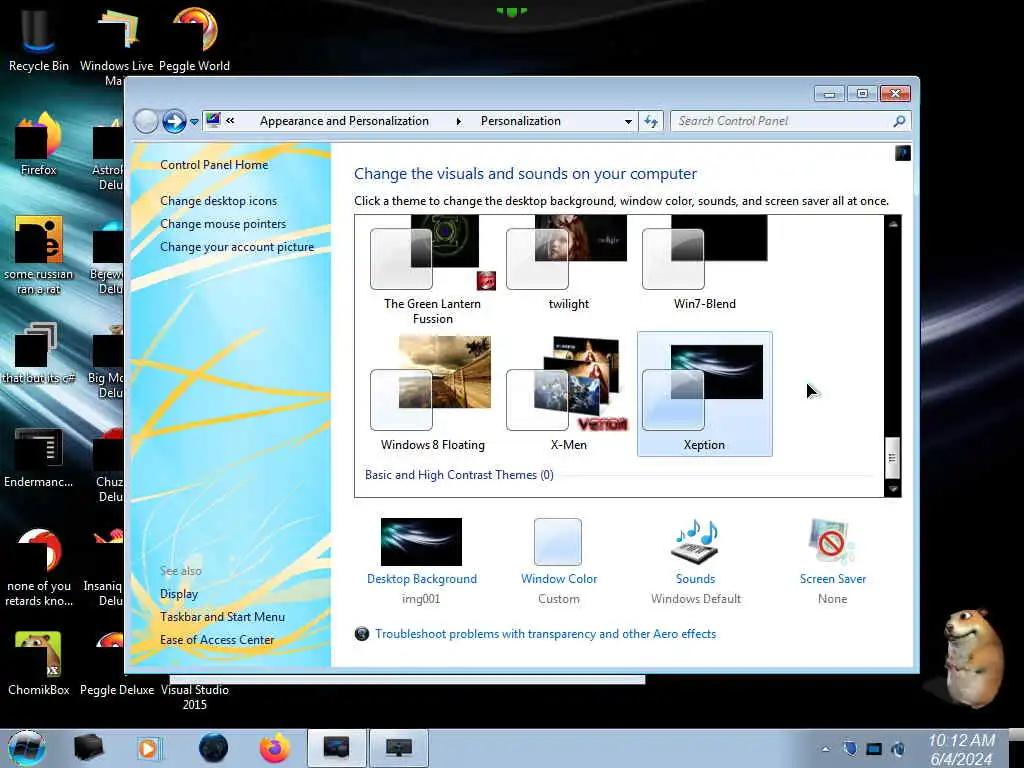Screen dimensions: 1024x768
Task: Open the Sounds settings
Action: 696,562
